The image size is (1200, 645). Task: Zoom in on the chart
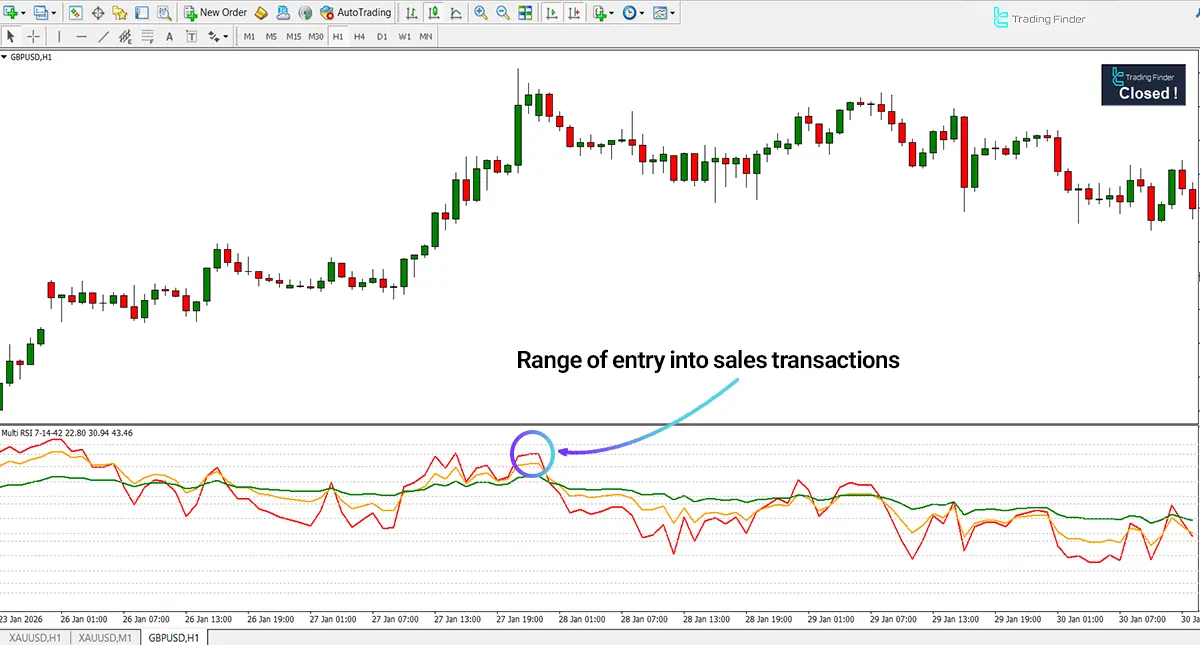481,12
